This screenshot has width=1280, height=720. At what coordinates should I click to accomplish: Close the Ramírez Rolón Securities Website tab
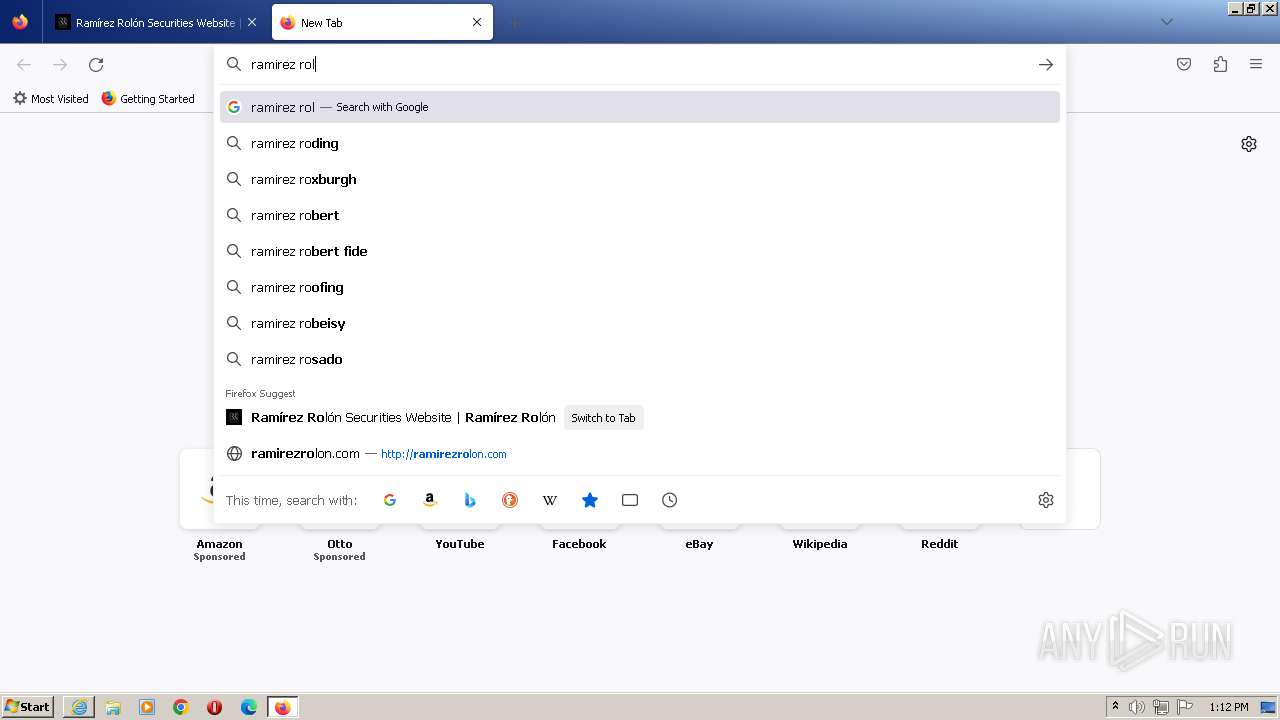(251, 22)
